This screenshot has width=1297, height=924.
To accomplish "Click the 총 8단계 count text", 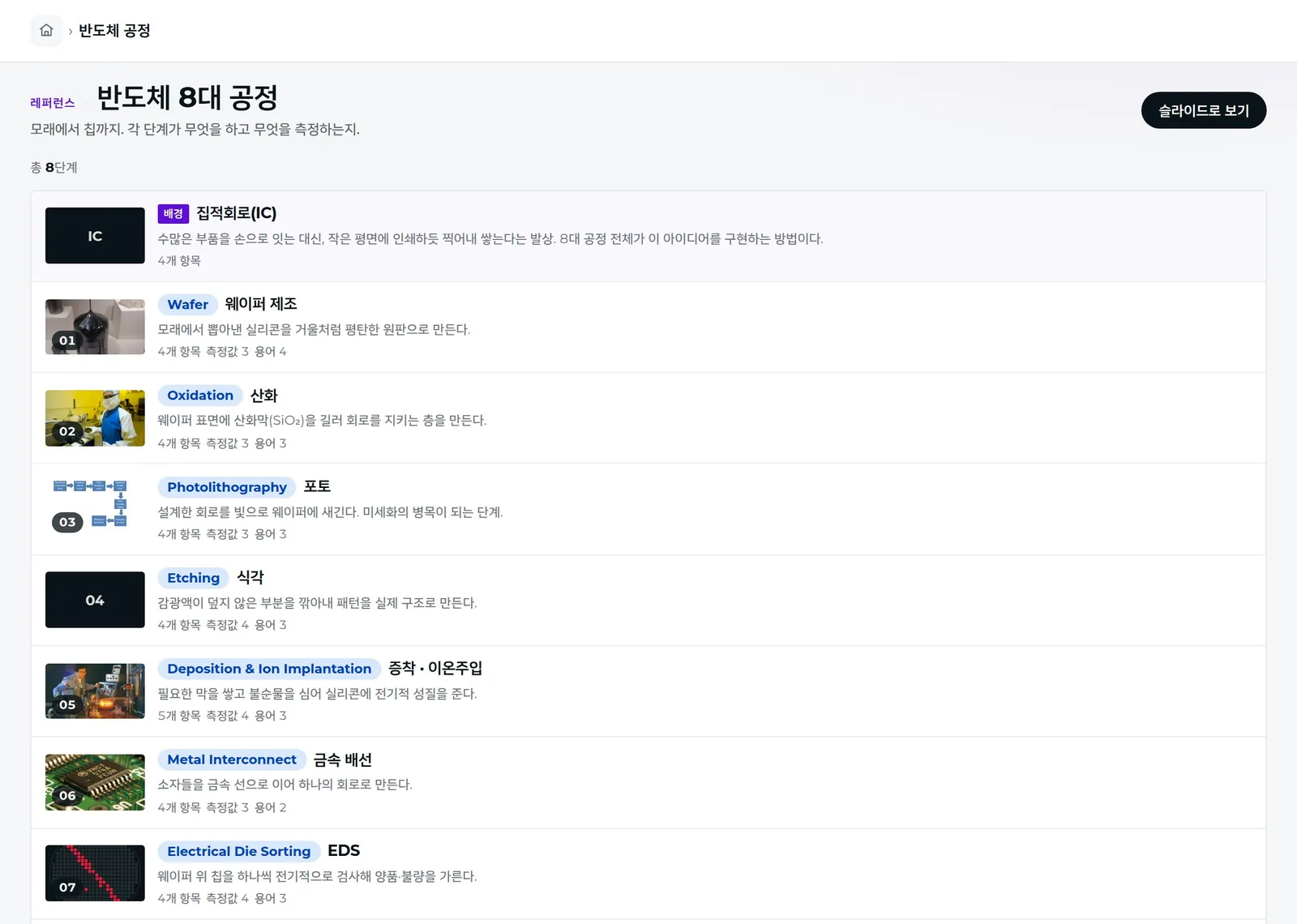I will pyautogui.click(x=54, y=167).
